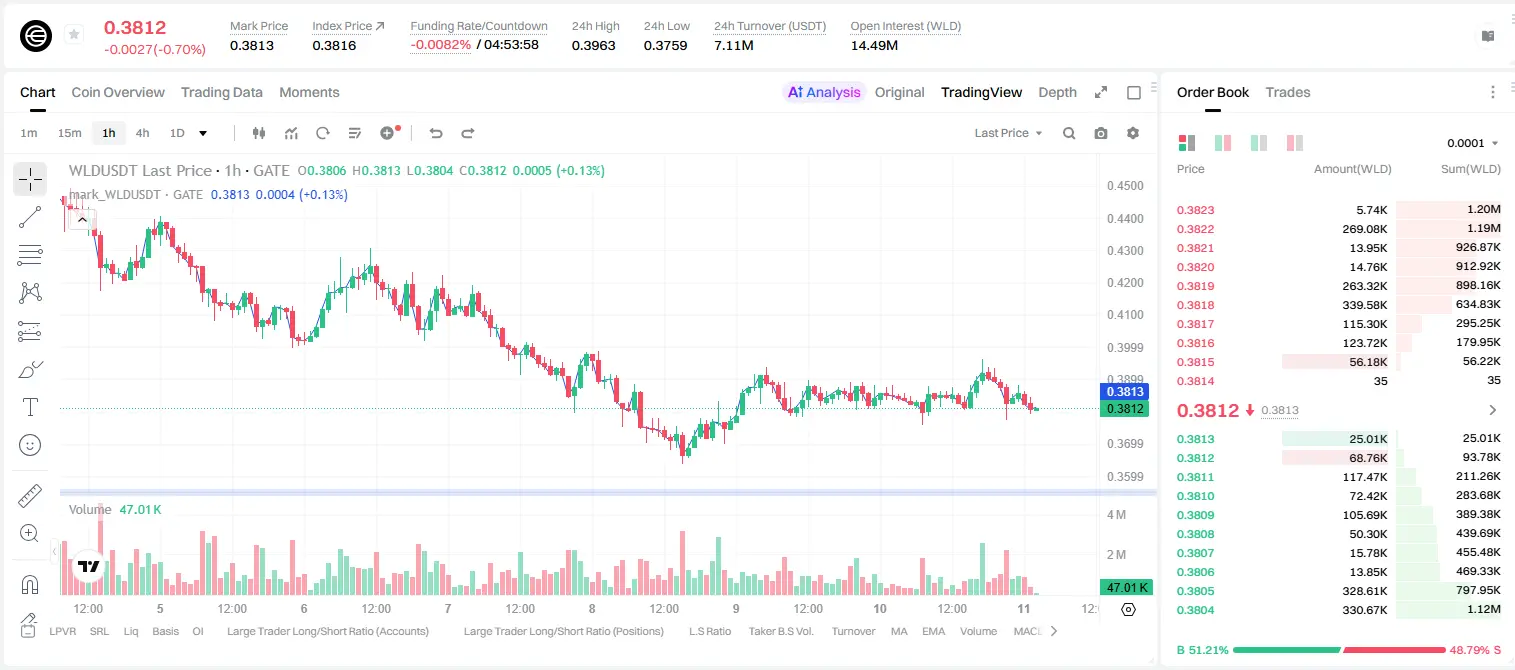This screenshot has height=670, width=1515.
Task: Show only sell orders view
Action: click(1295, 143)
